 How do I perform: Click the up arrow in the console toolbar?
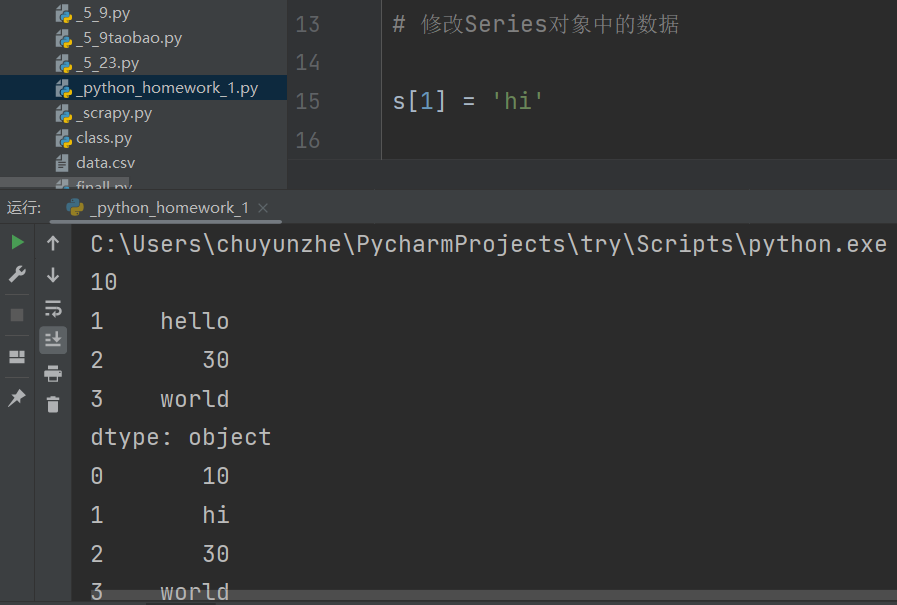[53, 242]
